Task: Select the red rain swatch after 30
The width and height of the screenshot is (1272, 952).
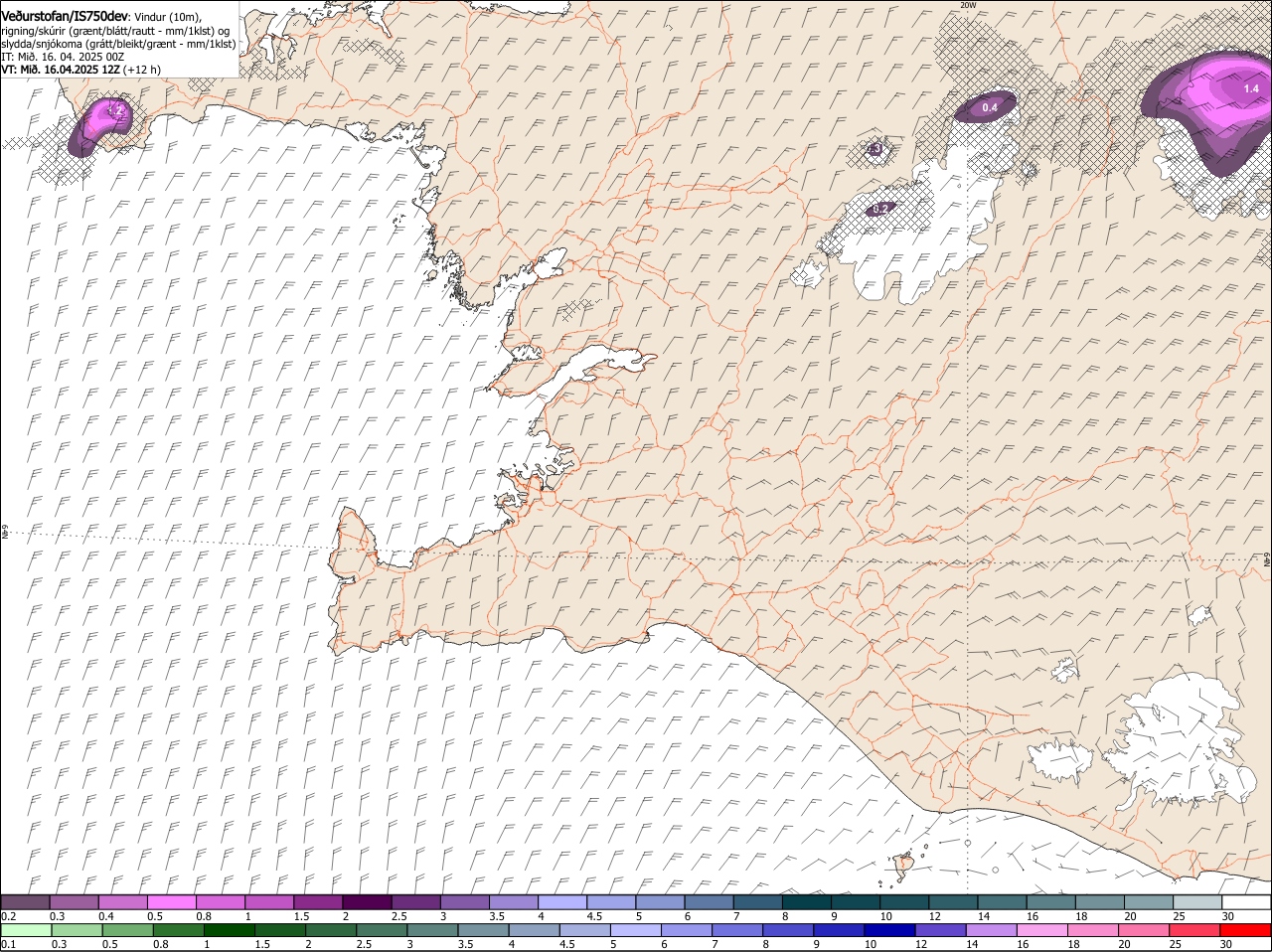Action: (1246, 930)
